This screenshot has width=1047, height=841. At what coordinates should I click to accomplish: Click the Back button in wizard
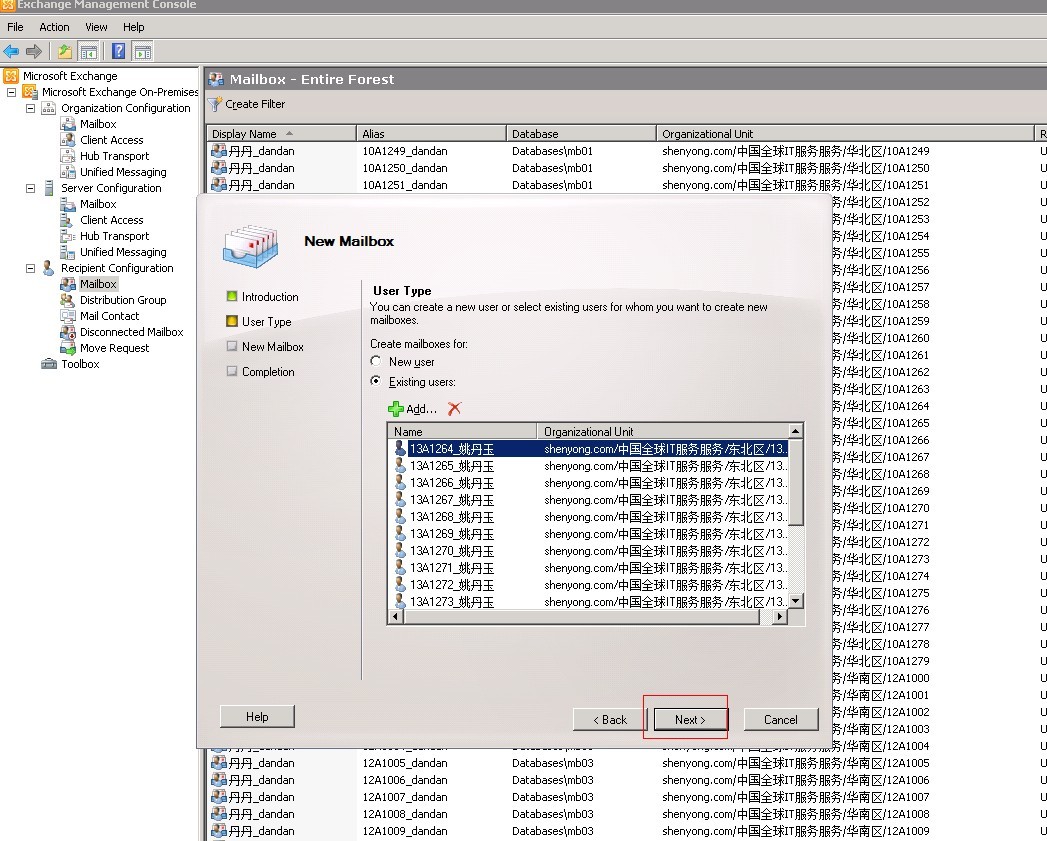click(610, 719)
